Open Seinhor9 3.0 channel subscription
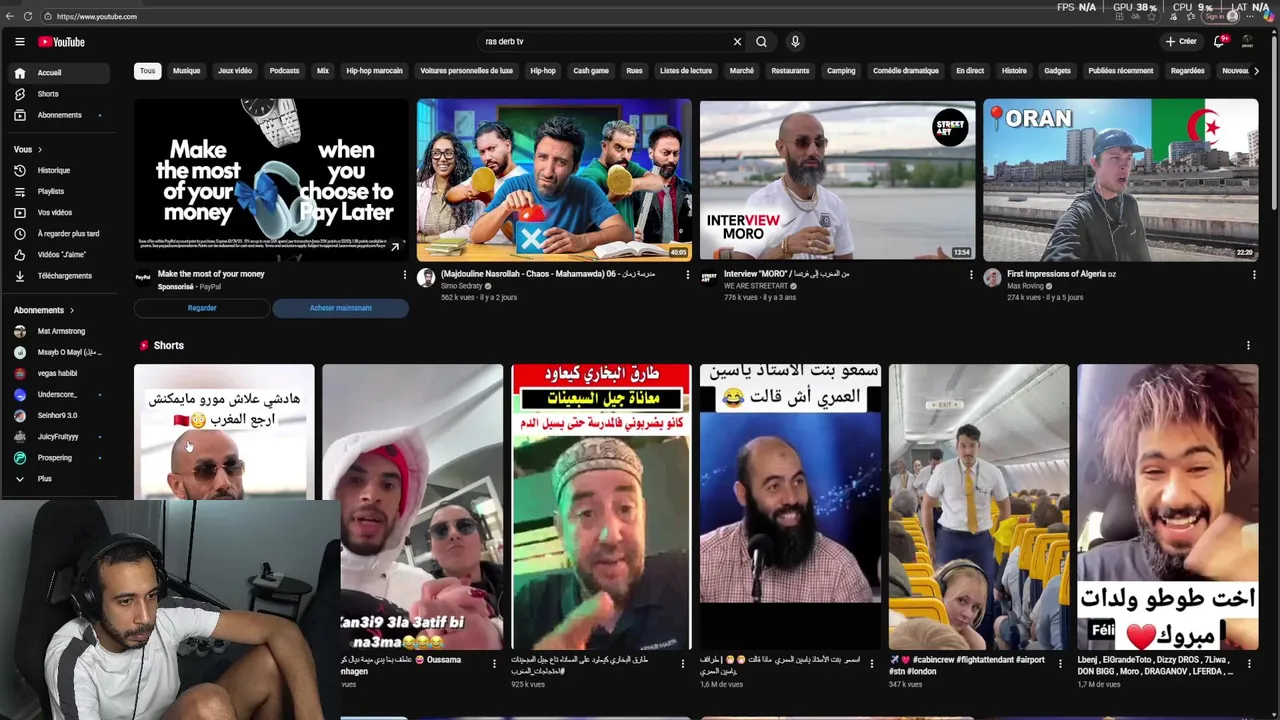Screen dimensions: 1280x720 (60, 415)
